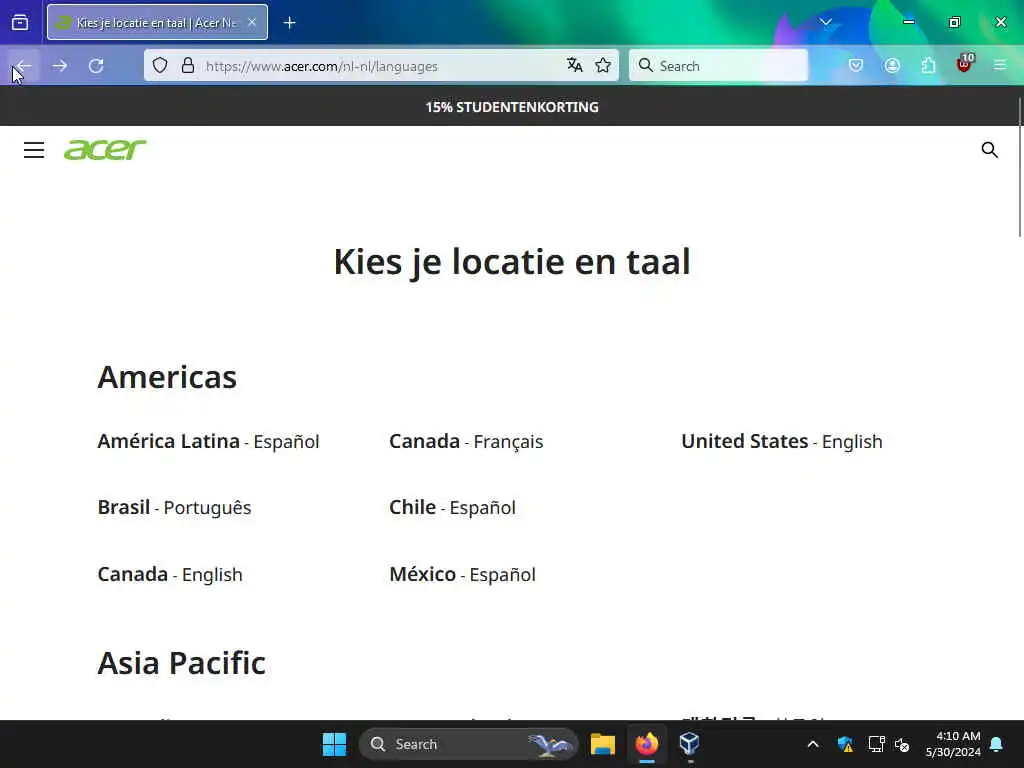The image size is (1024, 768).
Task: Open Windows Security tray icon
Action: 845,744
